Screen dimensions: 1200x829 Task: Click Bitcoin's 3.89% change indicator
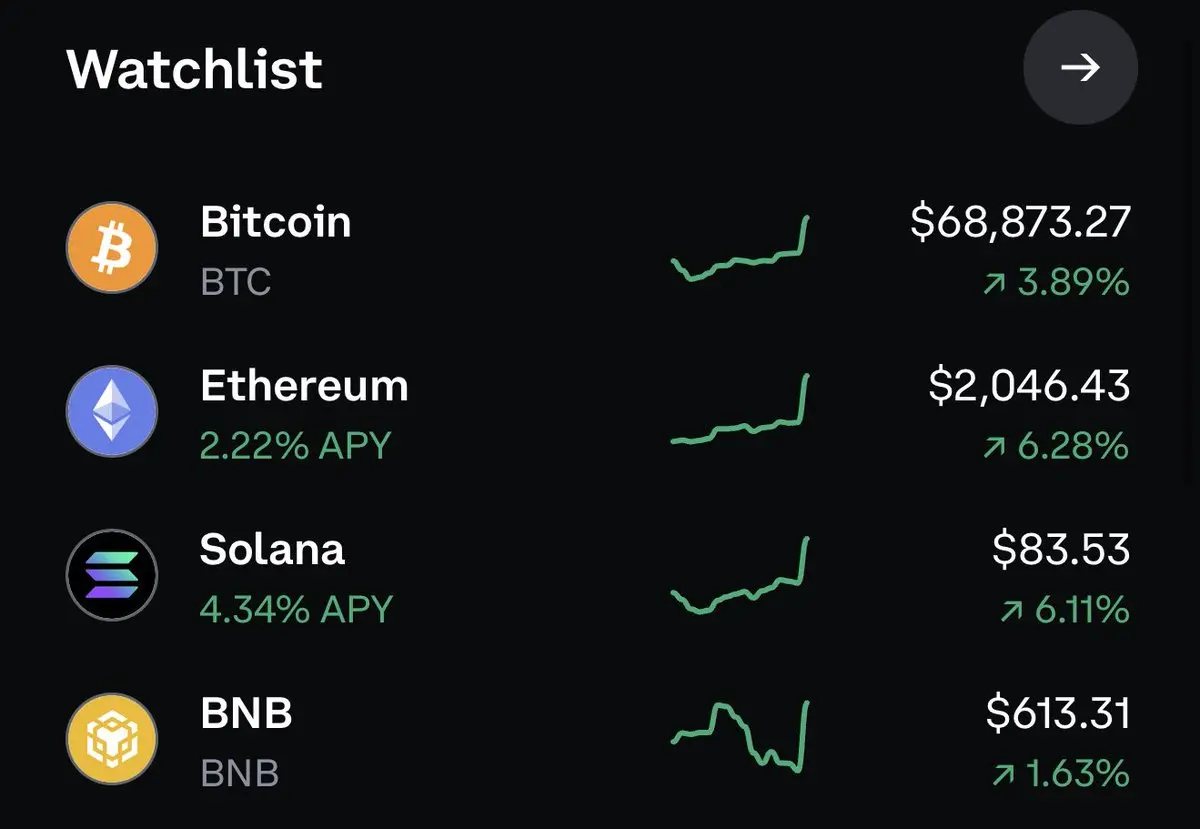pos(1056,284)
